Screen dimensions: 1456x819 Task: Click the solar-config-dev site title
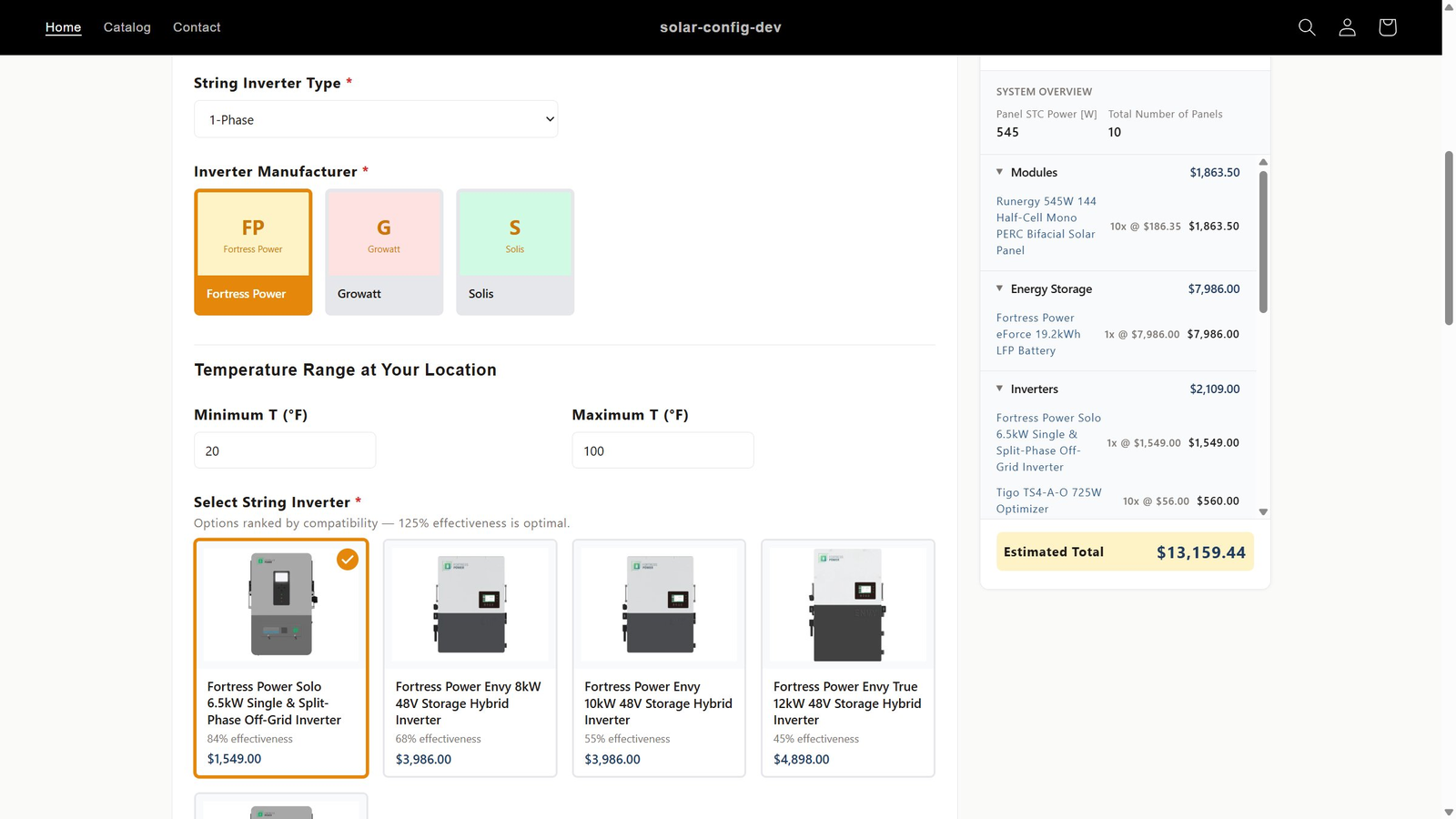[721, 27]
